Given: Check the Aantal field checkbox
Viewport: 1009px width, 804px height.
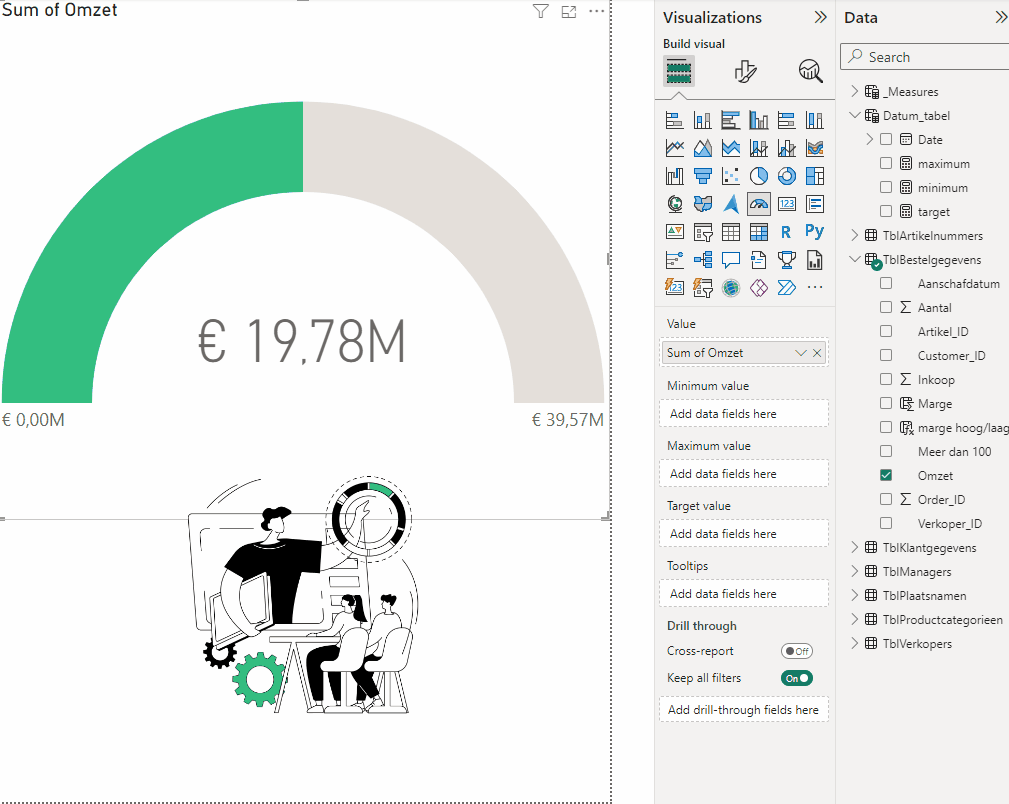Looking at the screenshot, I should pyautogui.click(x=886, y=307).
